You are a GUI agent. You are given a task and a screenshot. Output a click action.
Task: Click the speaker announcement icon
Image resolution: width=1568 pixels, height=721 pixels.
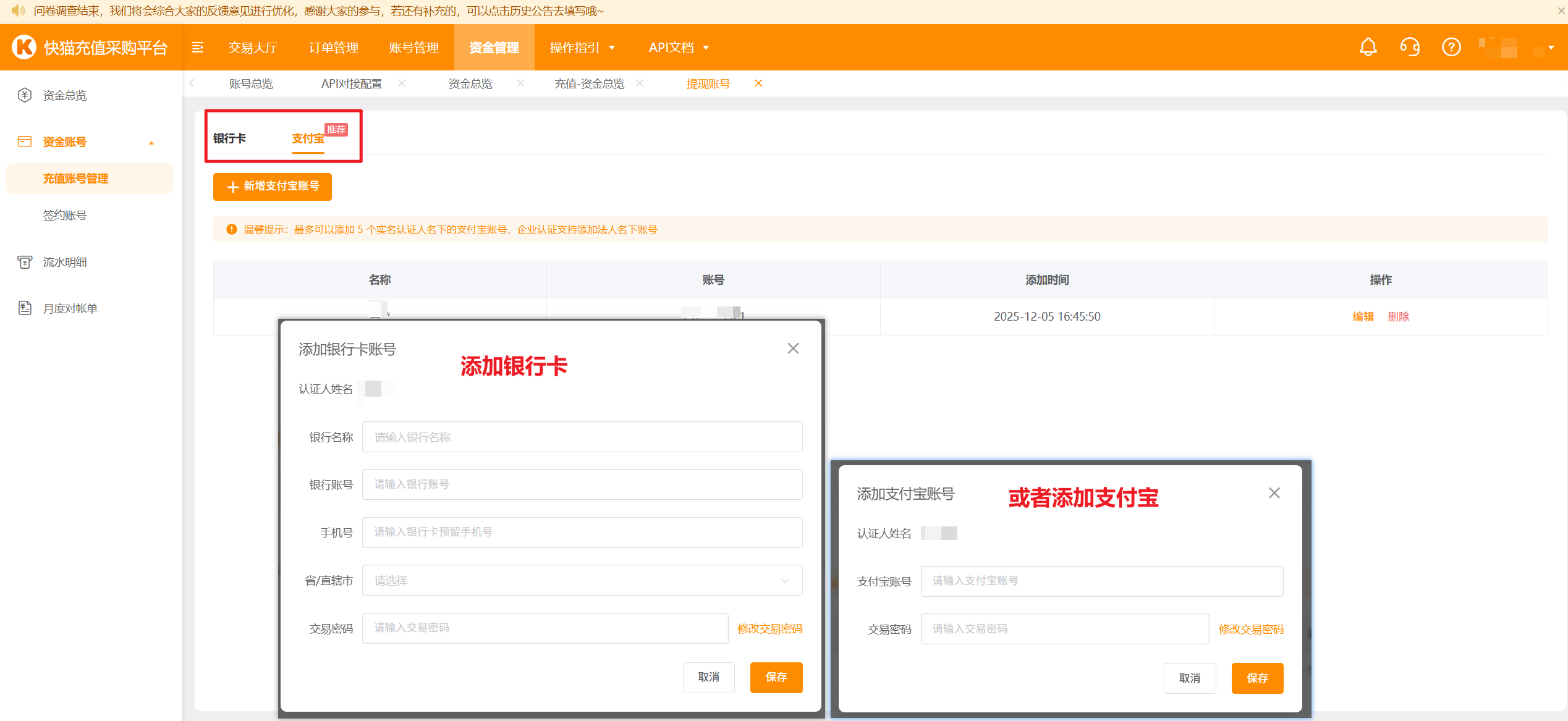coord(18,11)
